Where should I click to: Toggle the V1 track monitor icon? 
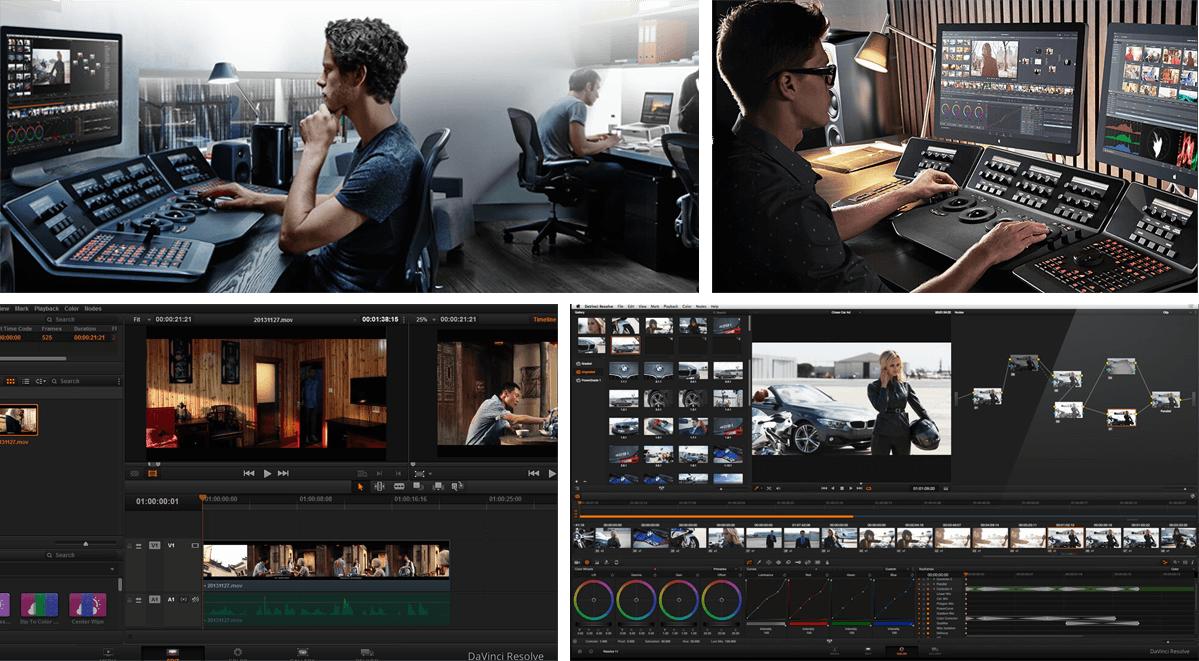coord(195,545)
